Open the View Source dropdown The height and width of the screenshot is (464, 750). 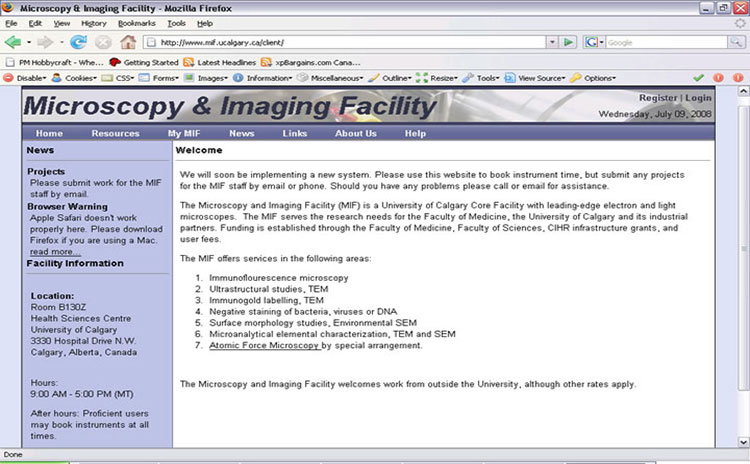(535, 78)
